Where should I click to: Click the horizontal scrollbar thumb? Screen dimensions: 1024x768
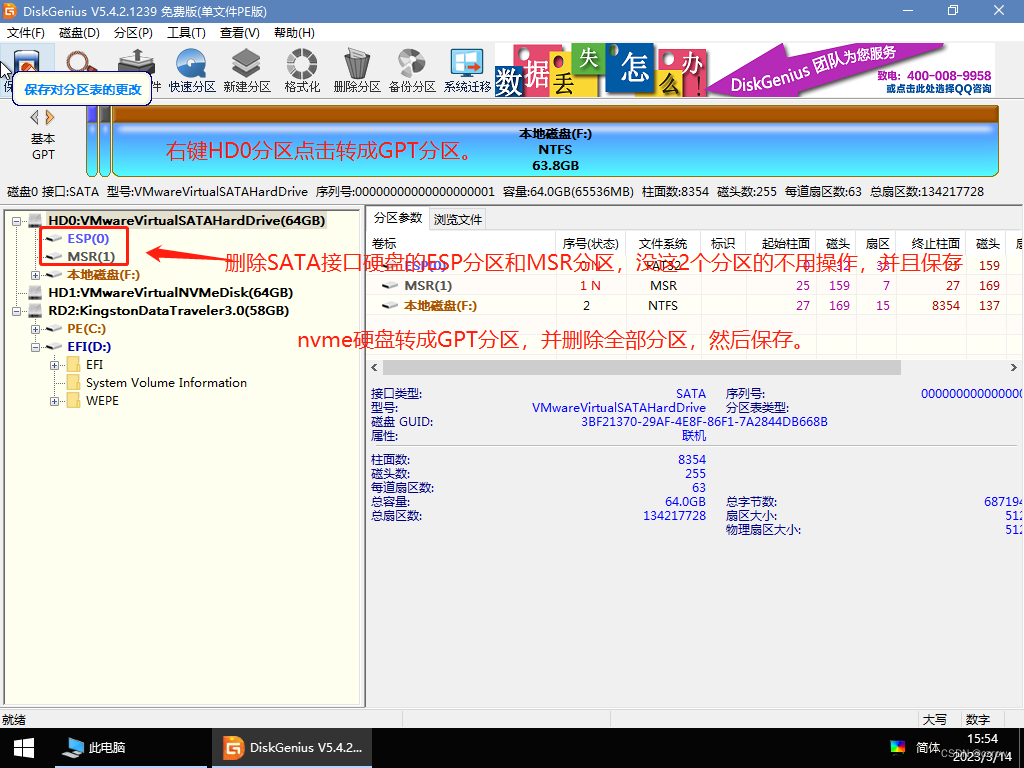coord(642,368)
